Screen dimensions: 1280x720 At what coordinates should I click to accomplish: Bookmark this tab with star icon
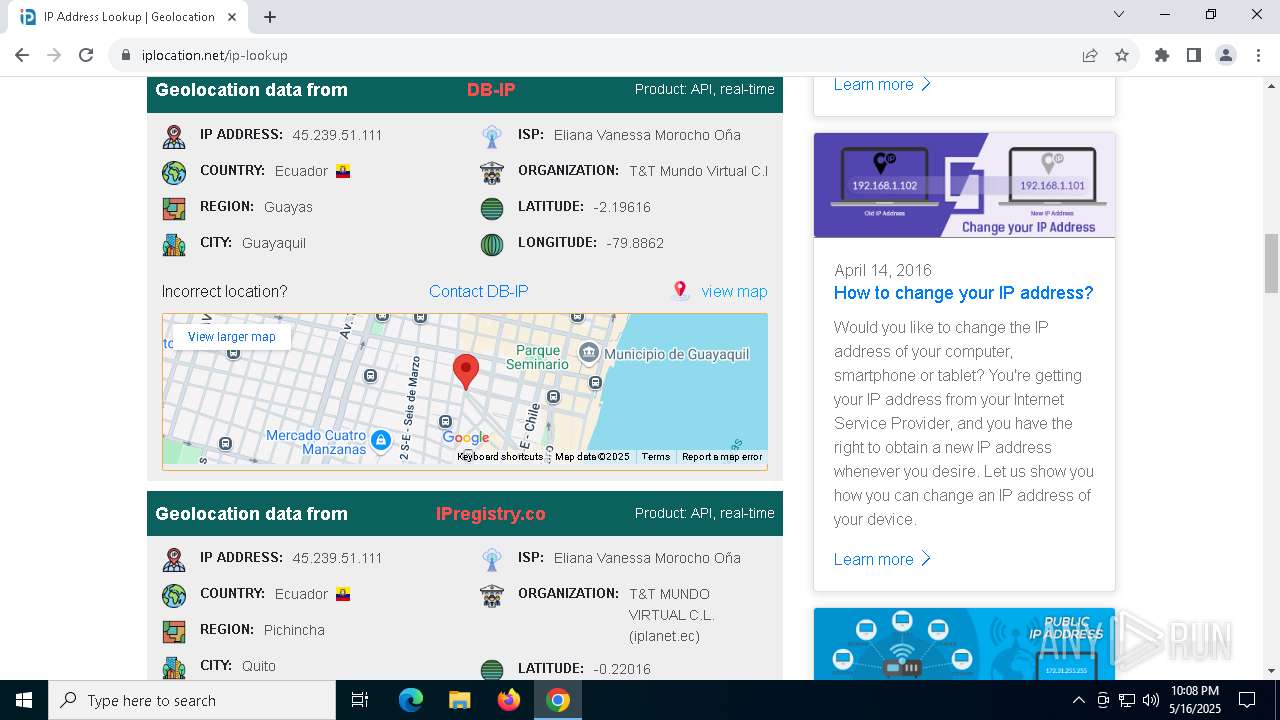(x=1122, y=55)
